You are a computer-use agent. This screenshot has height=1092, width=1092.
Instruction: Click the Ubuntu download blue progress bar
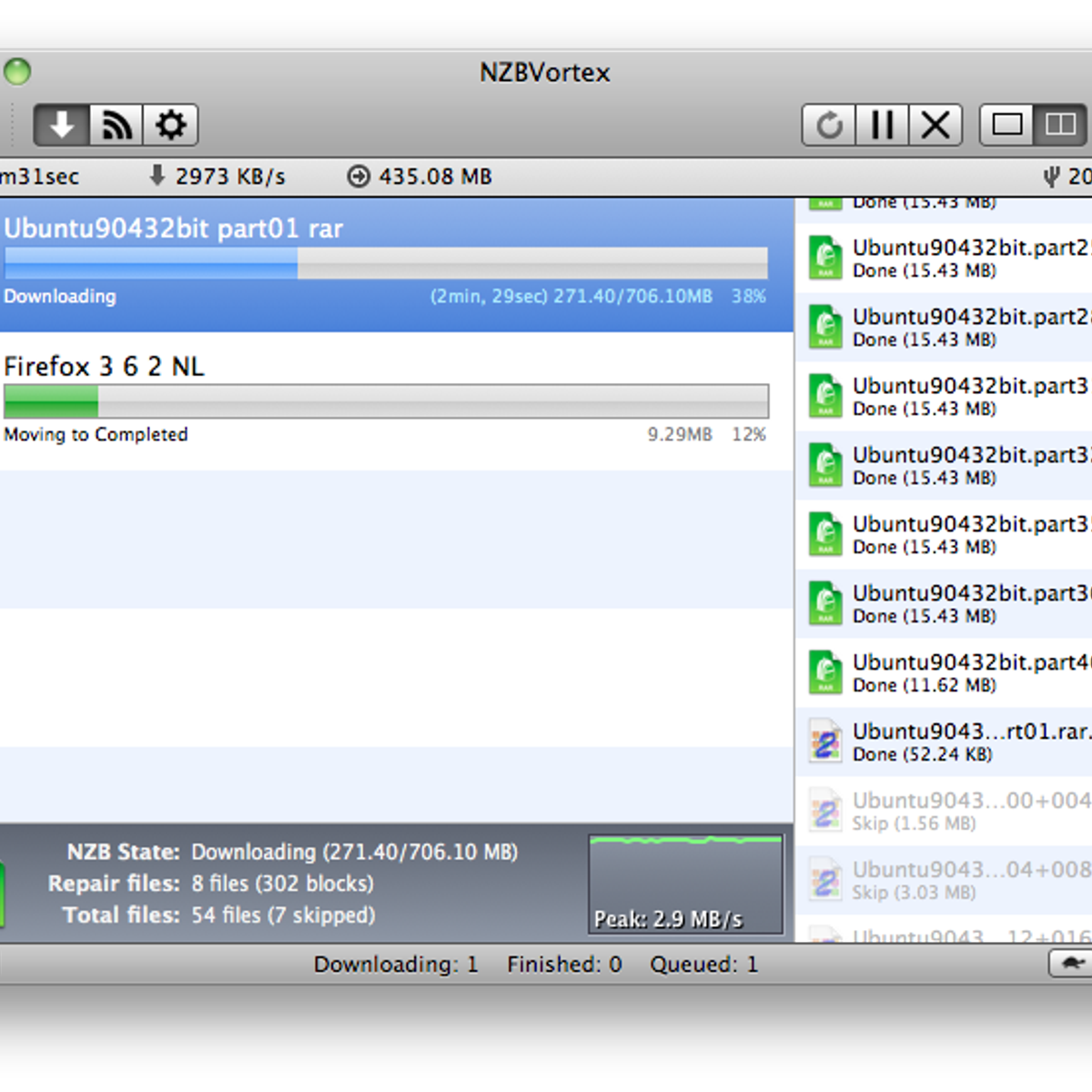point(386,264)
